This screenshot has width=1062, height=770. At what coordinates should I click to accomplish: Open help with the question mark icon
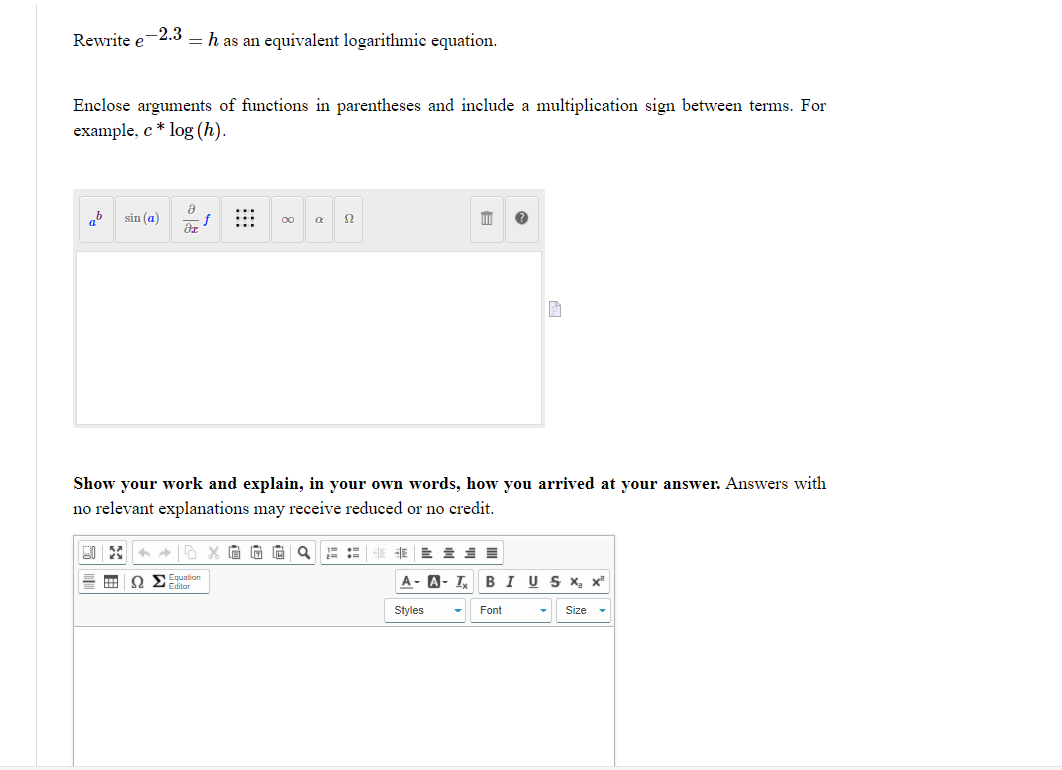coord(521,219)
